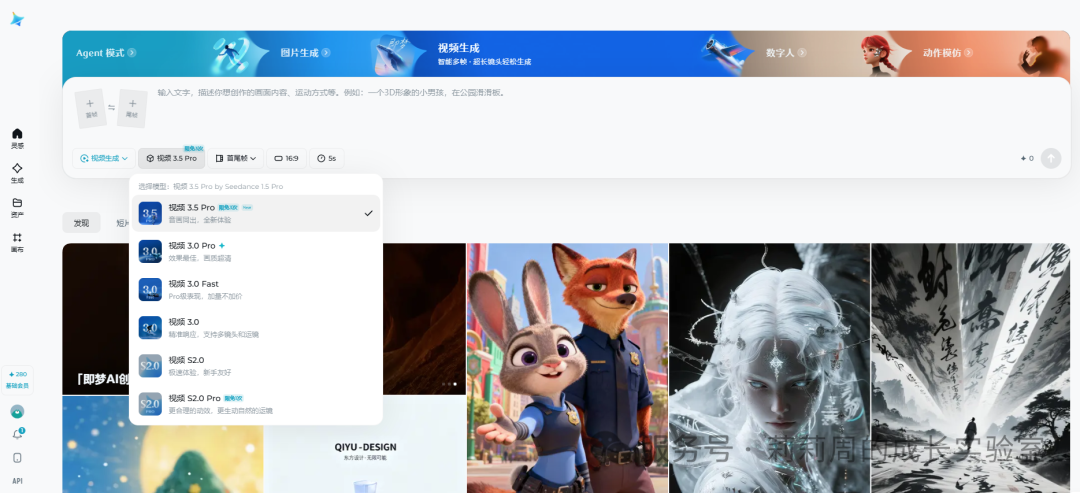Viewport: 1080px width, 493px height.
Task: Swap first and last frames arrows icon
Action: (x=112, y=107)
